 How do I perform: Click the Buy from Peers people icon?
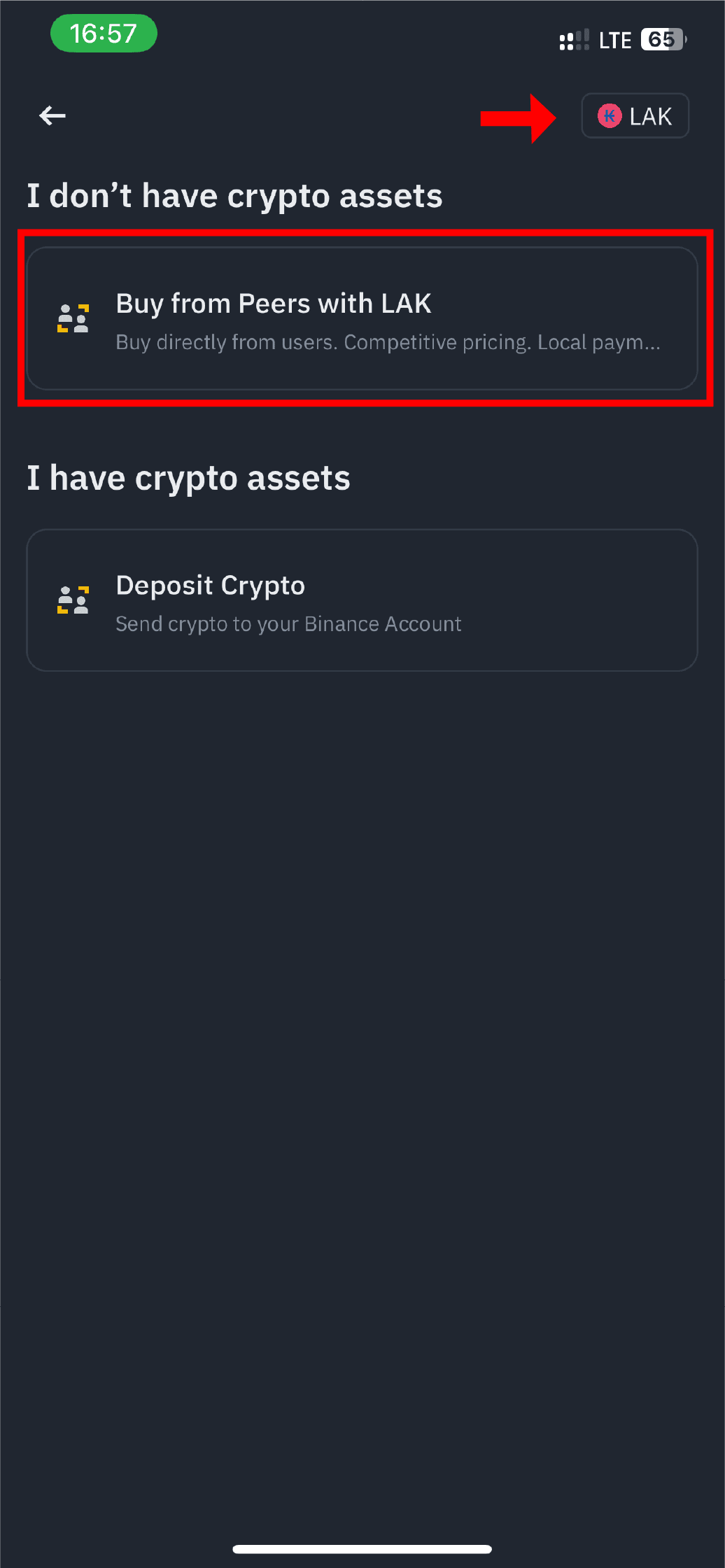coord(73,318)
